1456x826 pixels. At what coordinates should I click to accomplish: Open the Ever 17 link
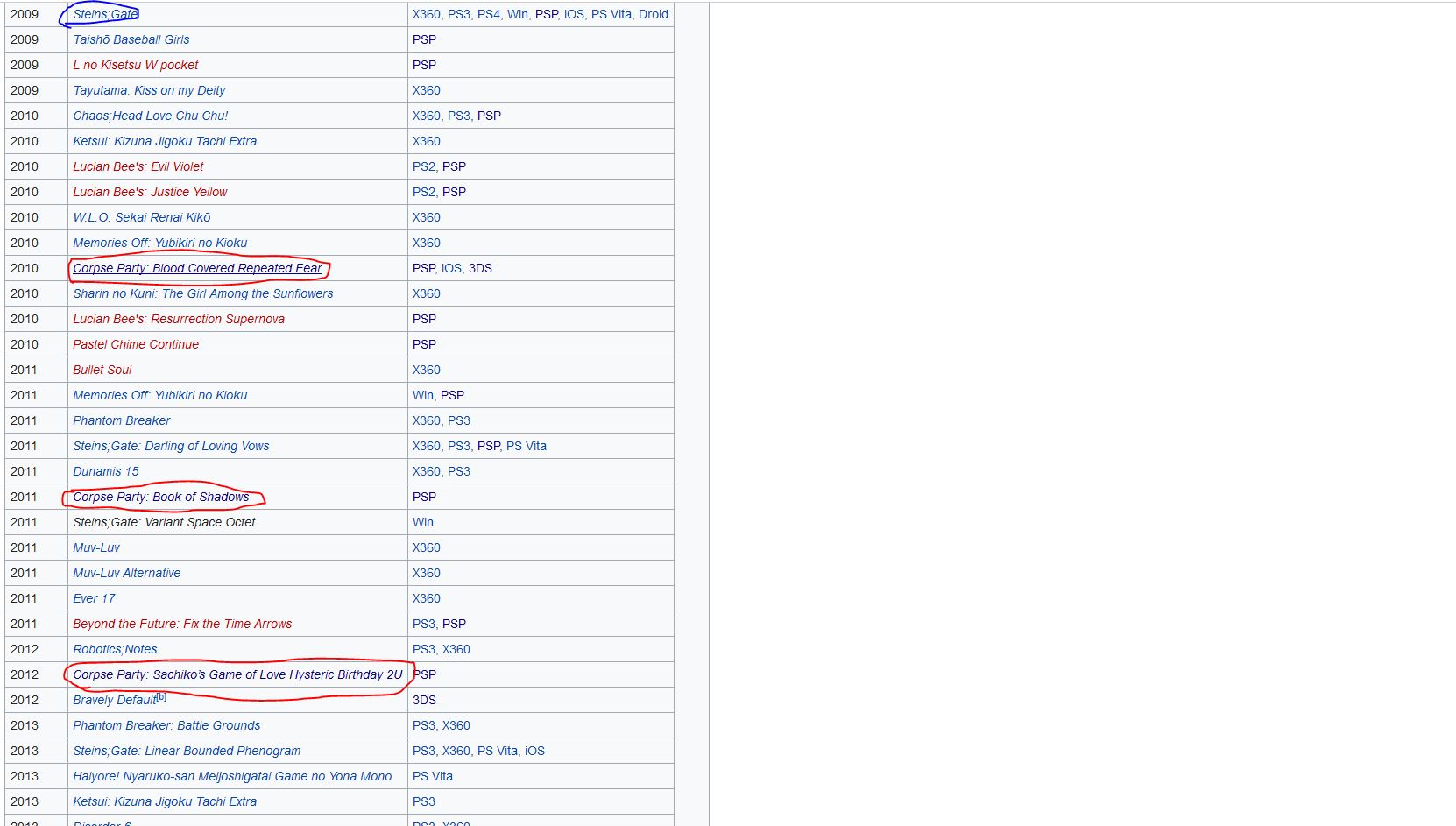(94, 598)
